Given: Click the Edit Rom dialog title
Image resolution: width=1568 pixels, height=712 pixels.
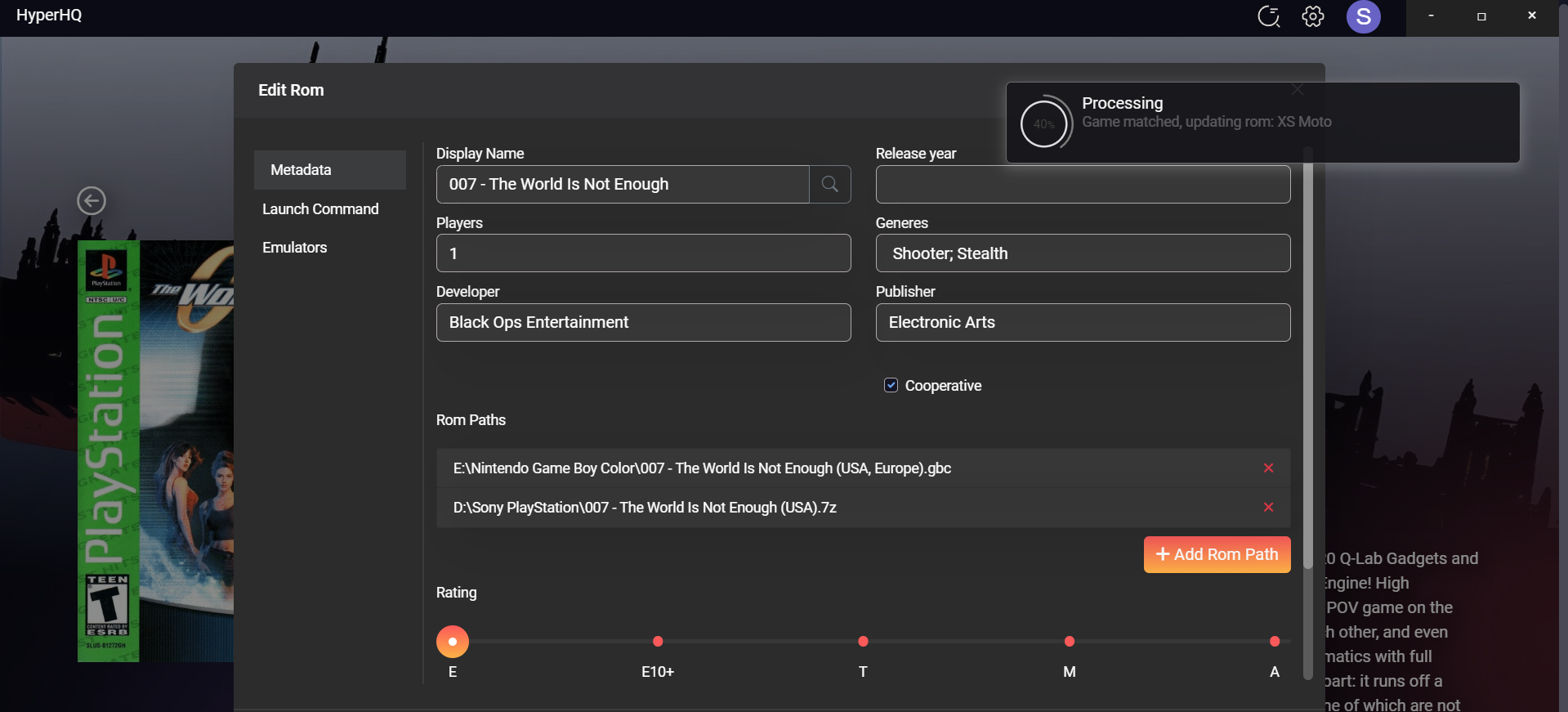Looking at the screenshot, I should click(x=291, y=90).
